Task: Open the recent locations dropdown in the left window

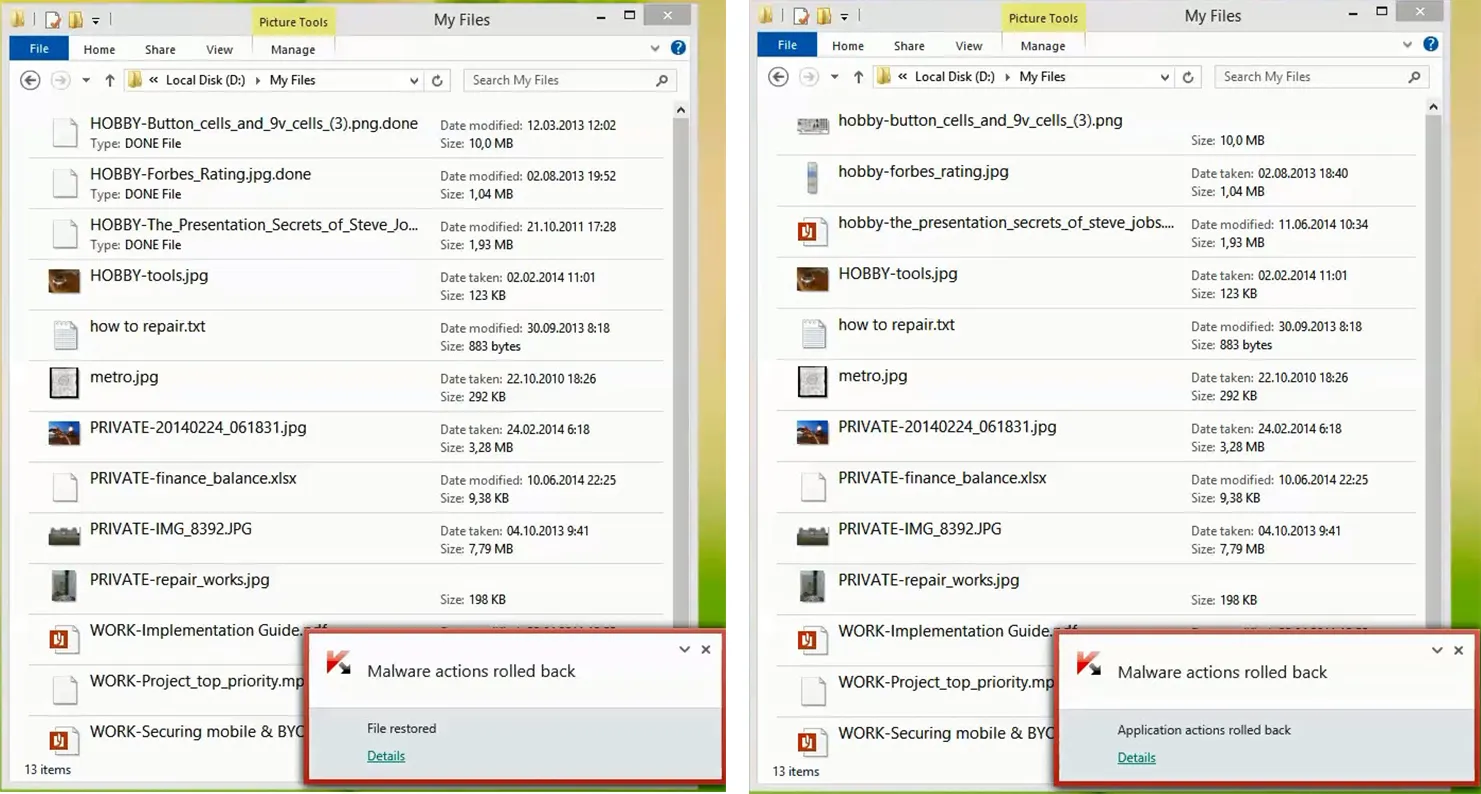Action: pos(86,80)
